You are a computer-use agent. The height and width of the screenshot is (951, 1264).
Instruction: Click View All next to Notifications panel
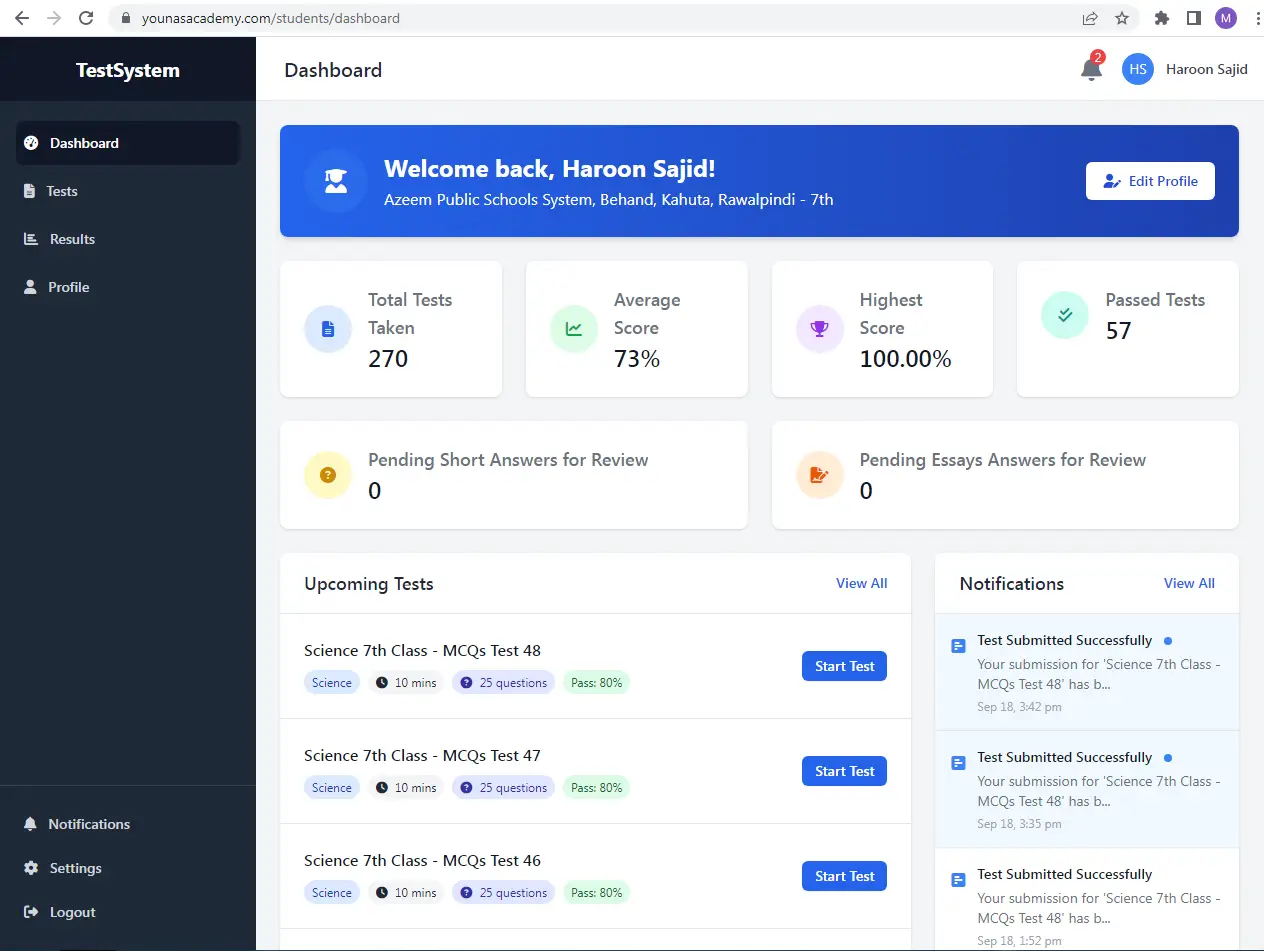coord(1189,583)
